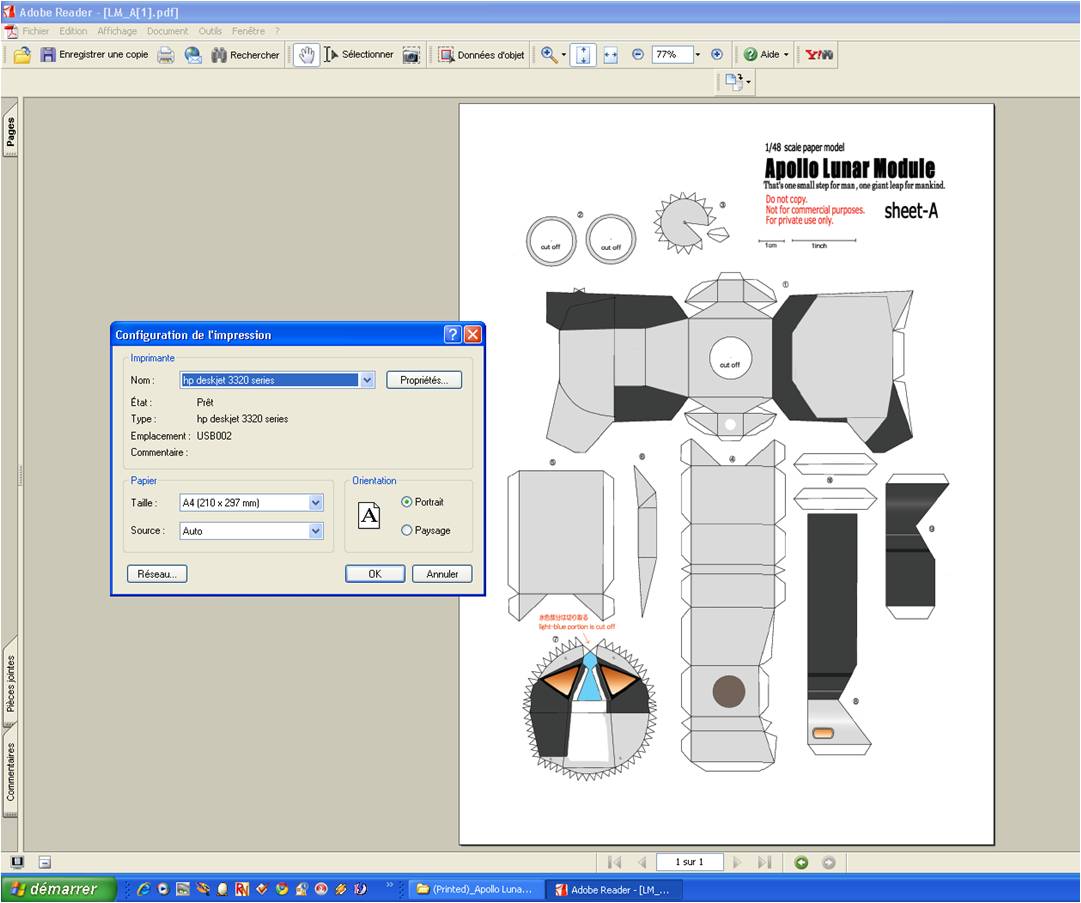Image resolution: width=1081 pixels, height=903 pixels.
Task: Click the Open file folder icon
Action: click(22, 55)
